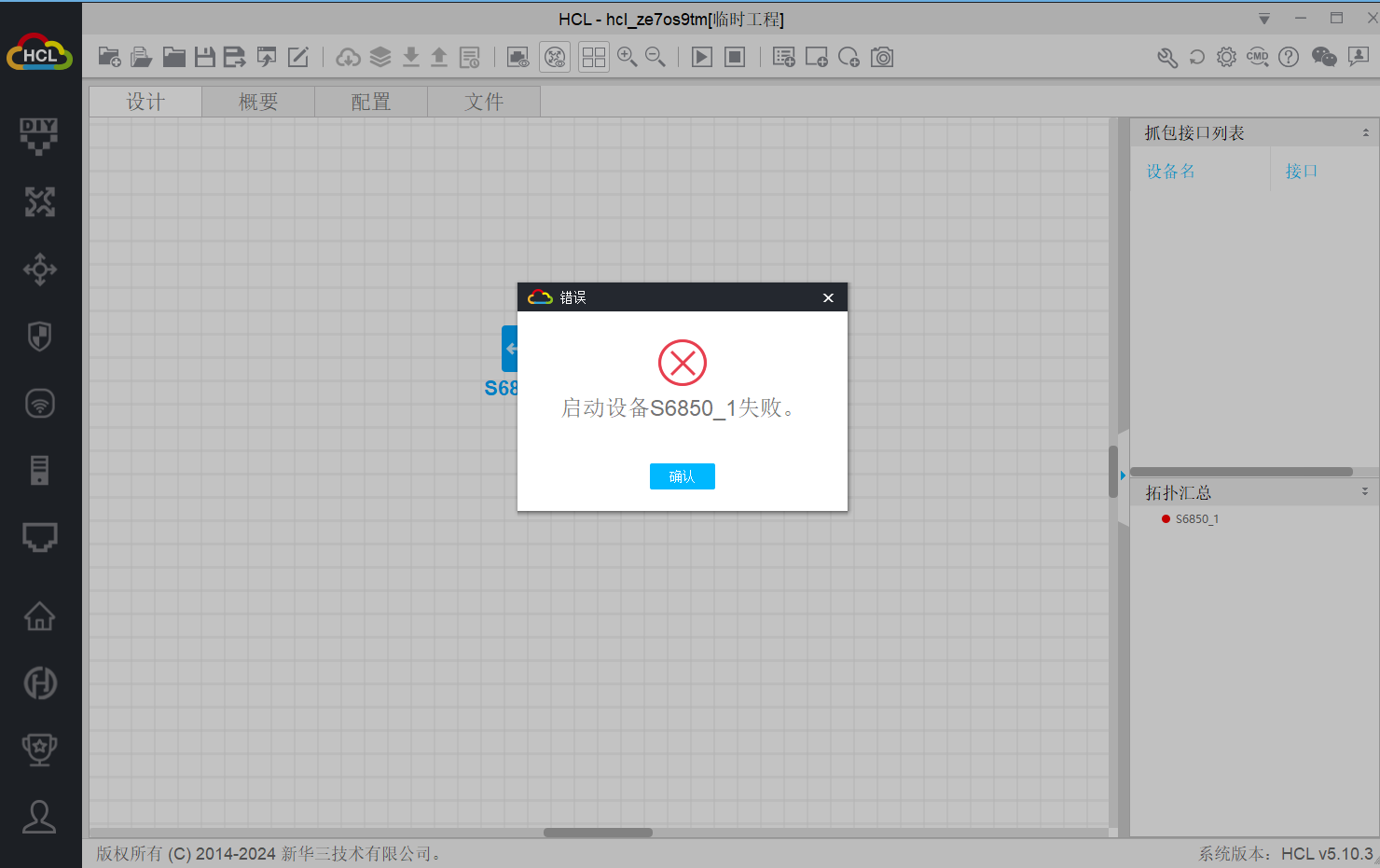1380x868 pixels.
Task: Click the server tower sidebar icon
Action: tap(39, 470)
